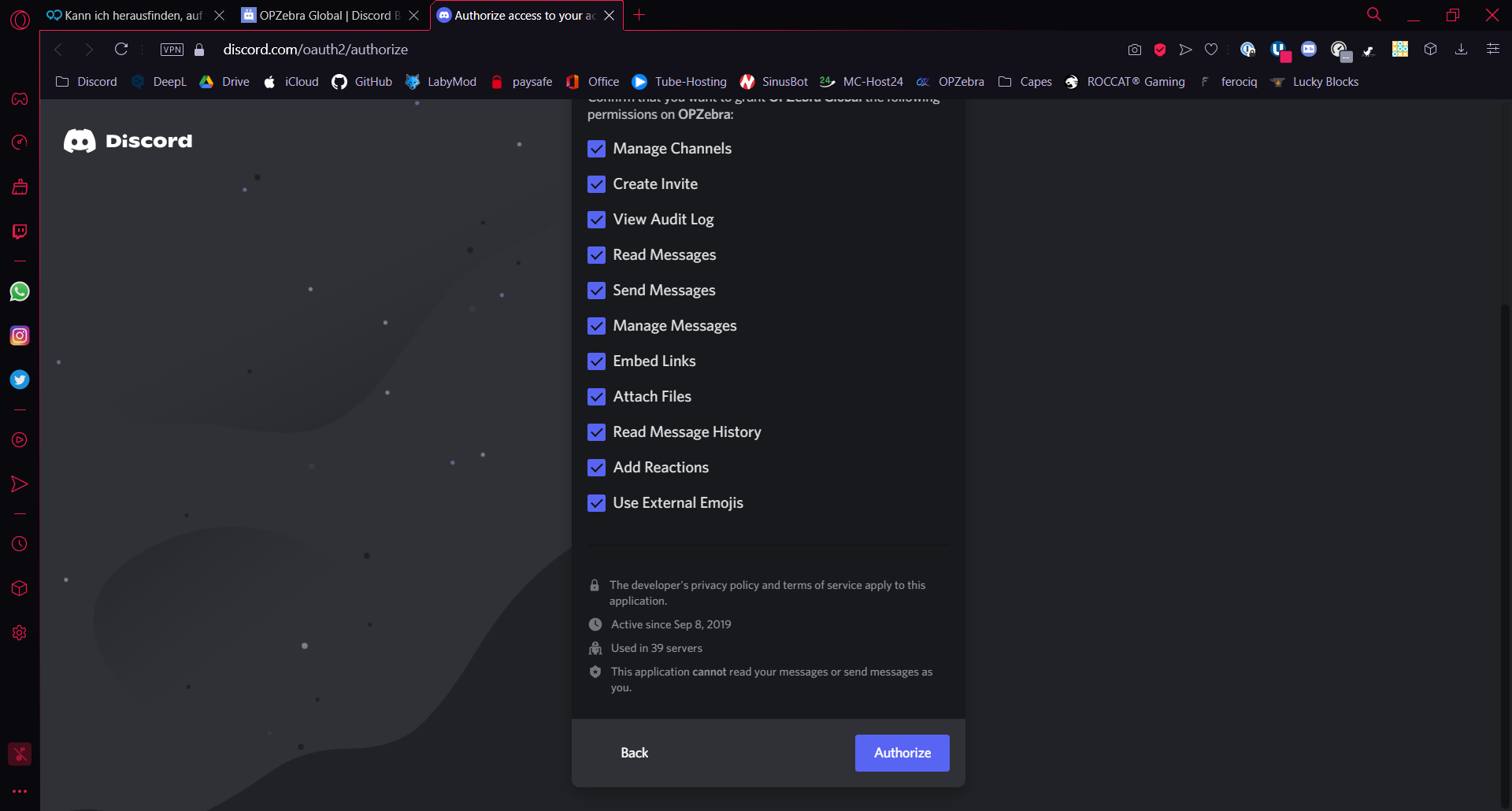Image resolution: width=1512 pixels, height=811 pixels.
Task: Disable the Use External Emojis permission
Action: pos(597,503)
